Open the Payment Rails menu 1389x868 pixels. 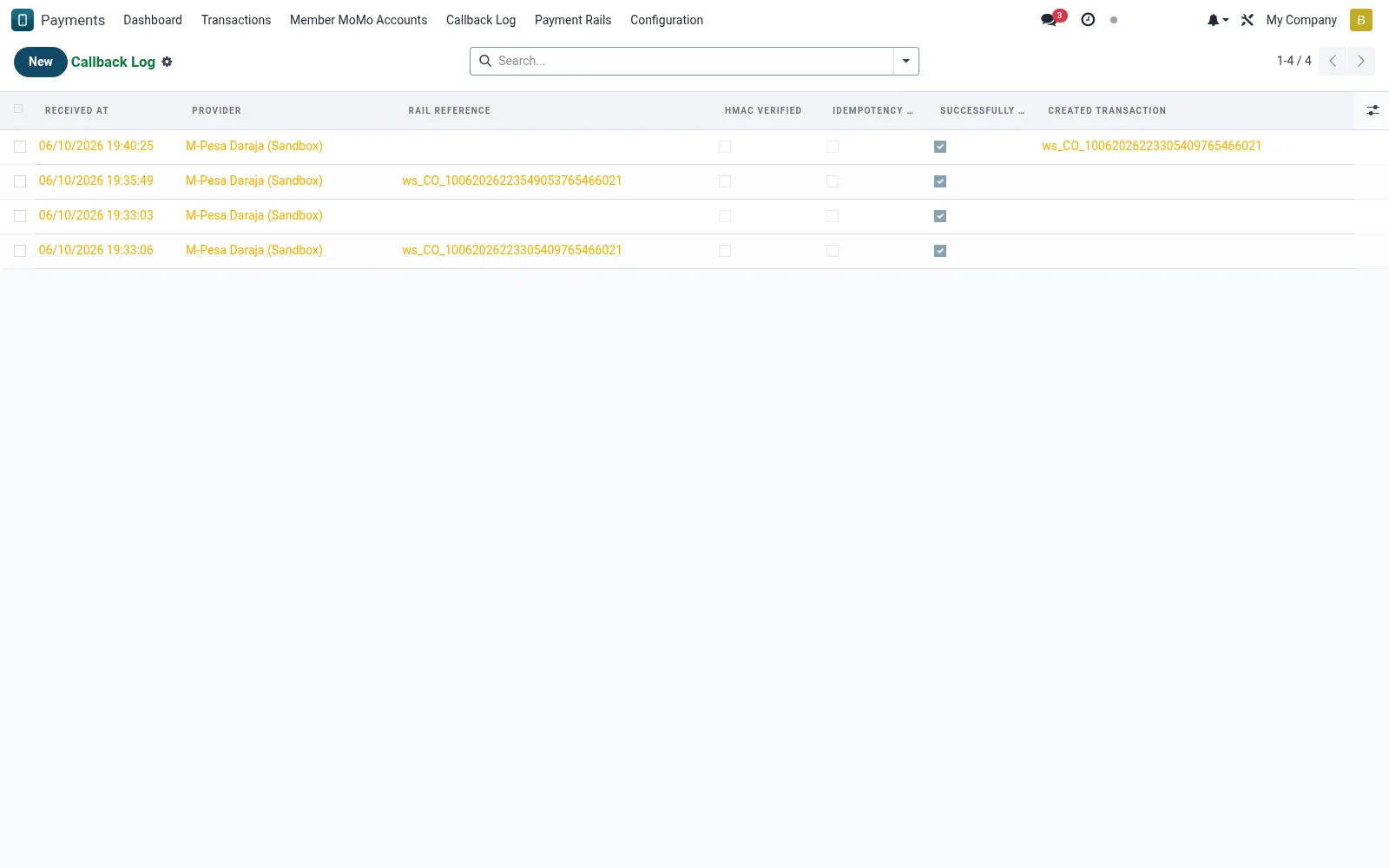coord(573,20)
